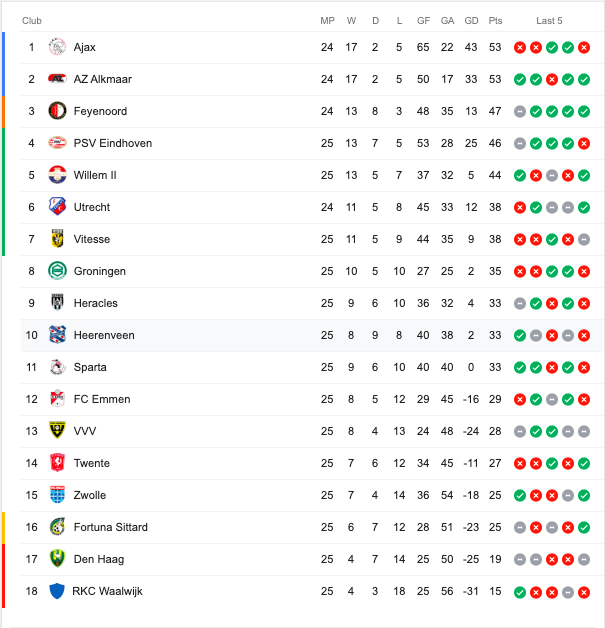
Task: Open the Den Haag club name
Action: [99, 560]
